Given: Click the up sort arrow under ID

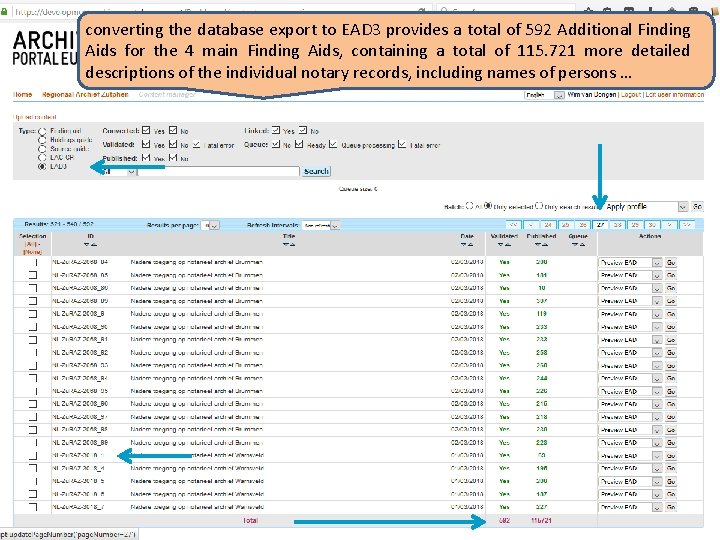Looking at the screenshot, I should tap(94, 245).
